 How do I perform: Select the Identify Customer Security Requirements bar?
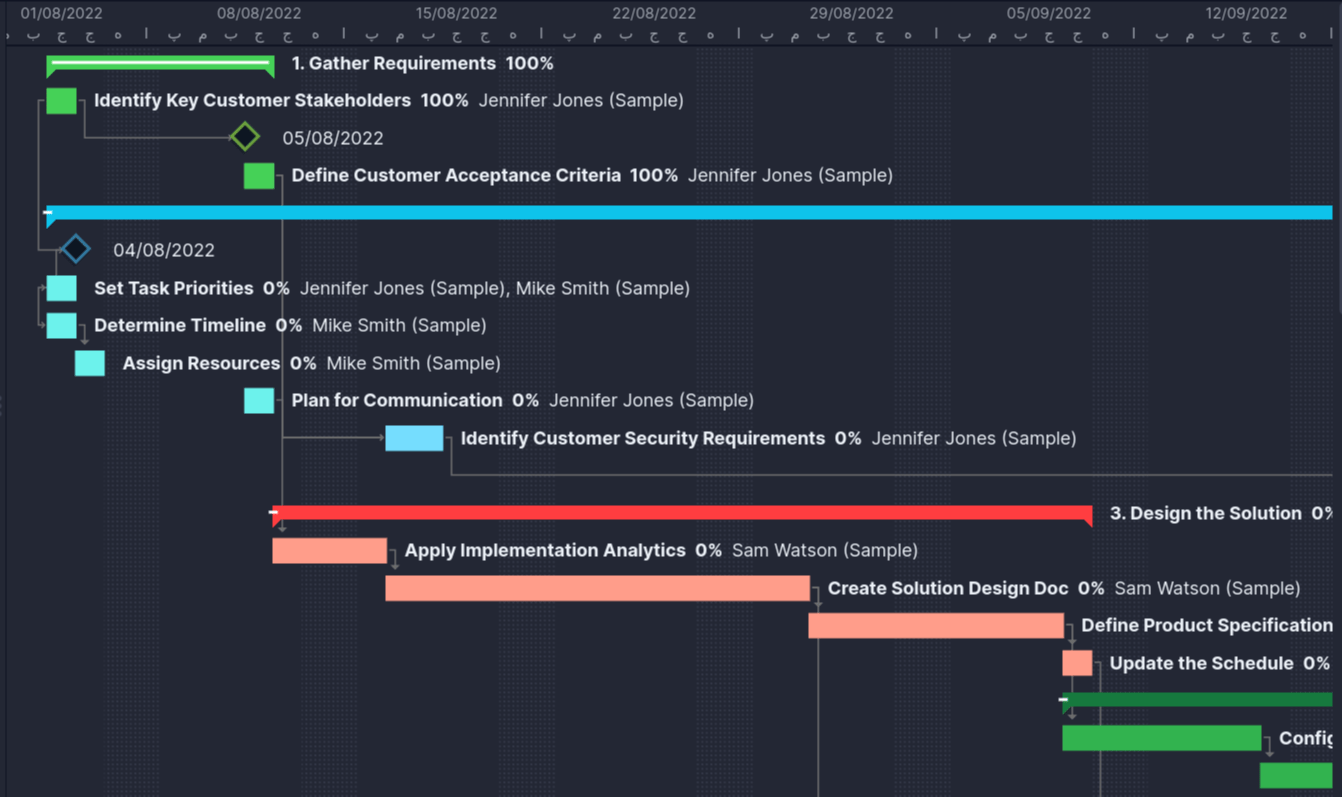414,438
